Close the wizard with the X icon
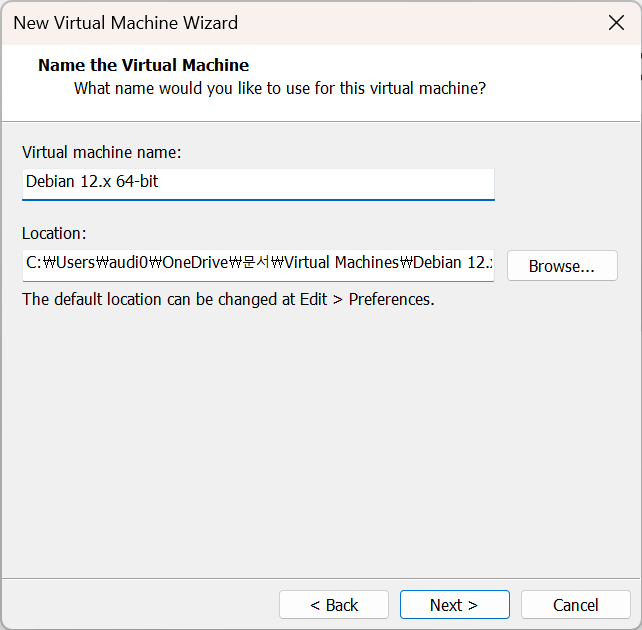 click(x=616, y=23)
